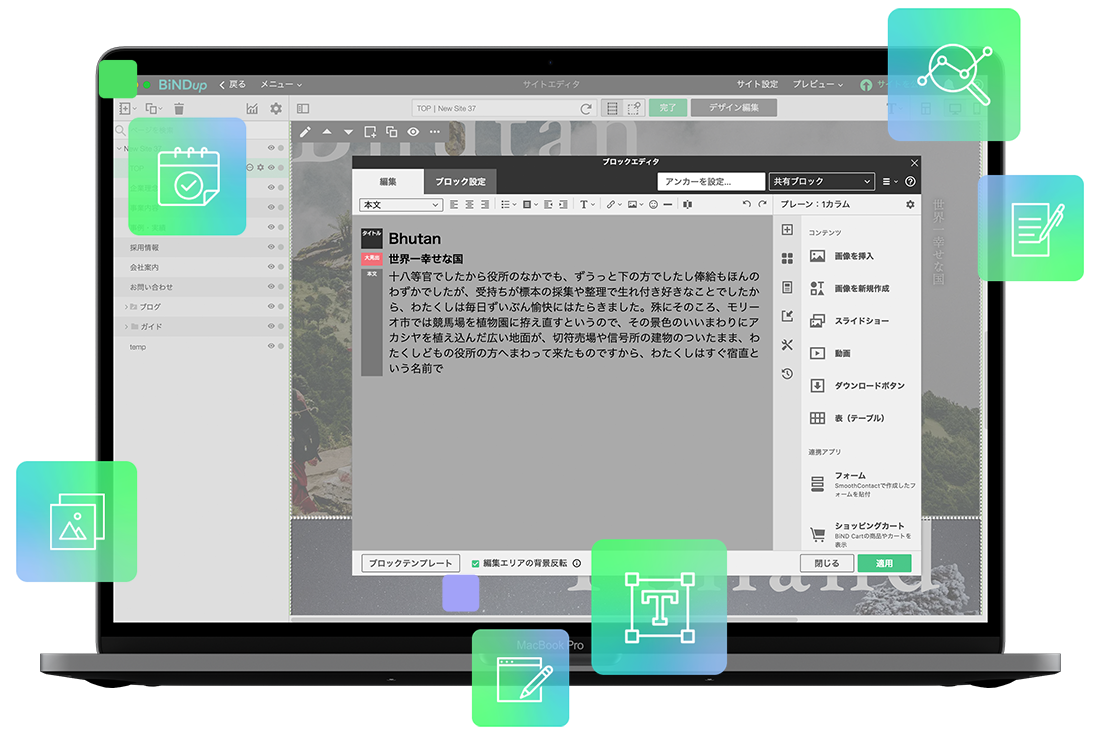Reload the TOP | New Site 37 page
1100x734 pixels.
tap(586, 109)
